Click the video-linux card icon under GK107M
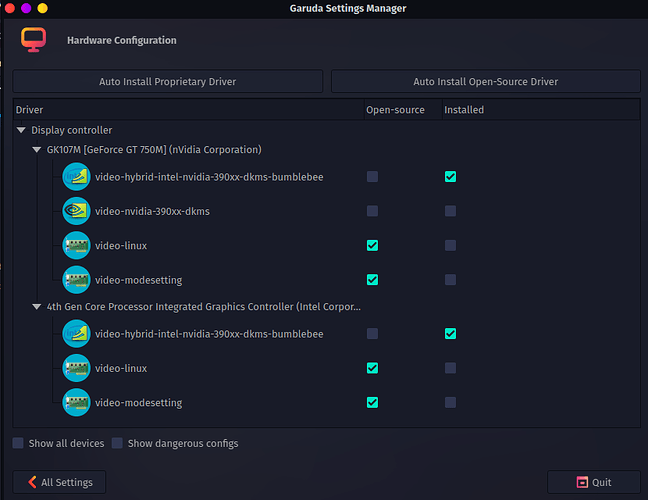The image size is (648, 500). click(x=76, y=245)
